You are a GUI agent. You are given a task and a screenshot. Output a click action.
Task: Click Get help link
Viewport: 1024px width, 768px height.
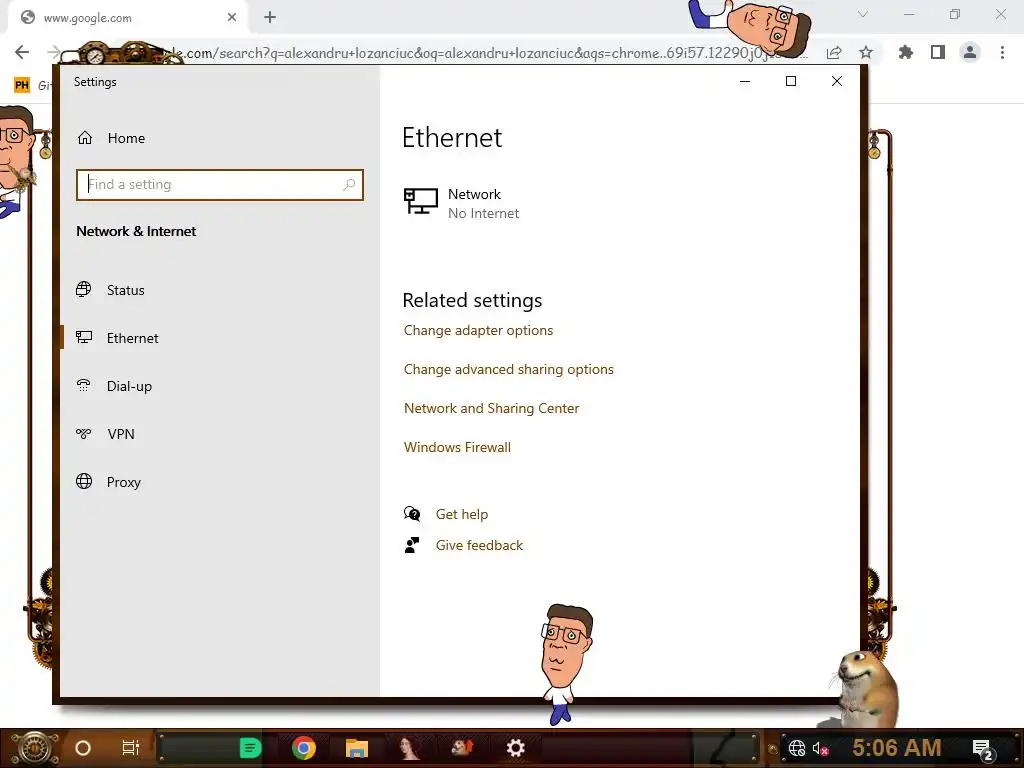point(462,515)
